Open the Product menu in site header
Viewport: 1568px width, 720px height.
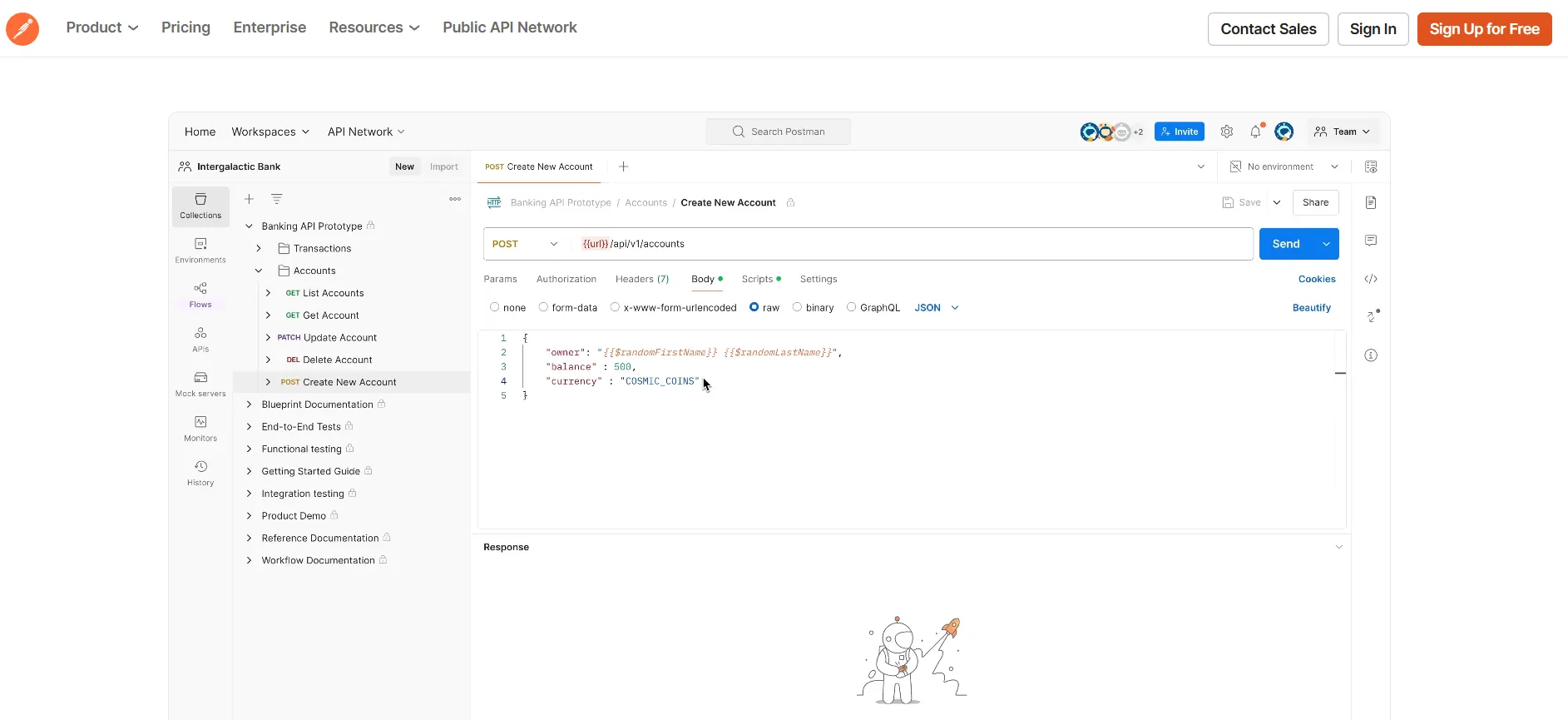tap(102, 27)
